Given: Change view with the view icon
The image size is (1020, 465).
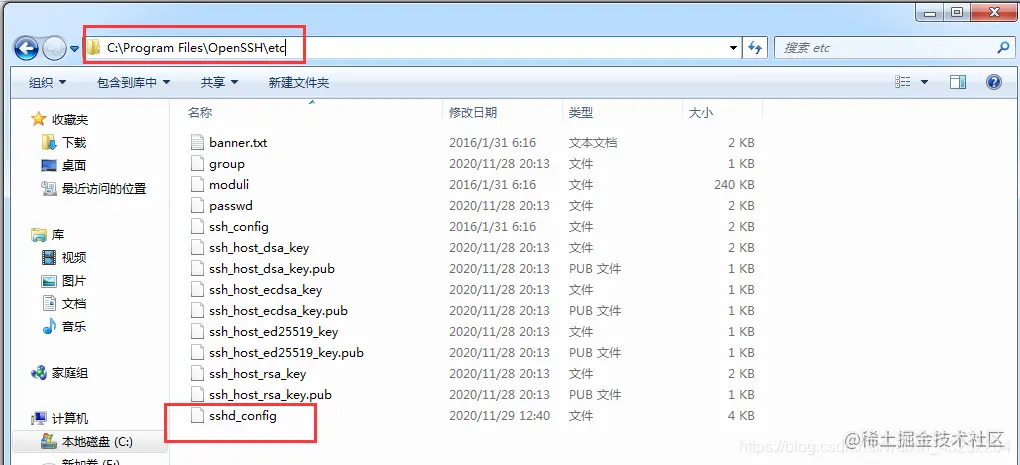Looking at the screenshot, I should click(x=902, y=82).
